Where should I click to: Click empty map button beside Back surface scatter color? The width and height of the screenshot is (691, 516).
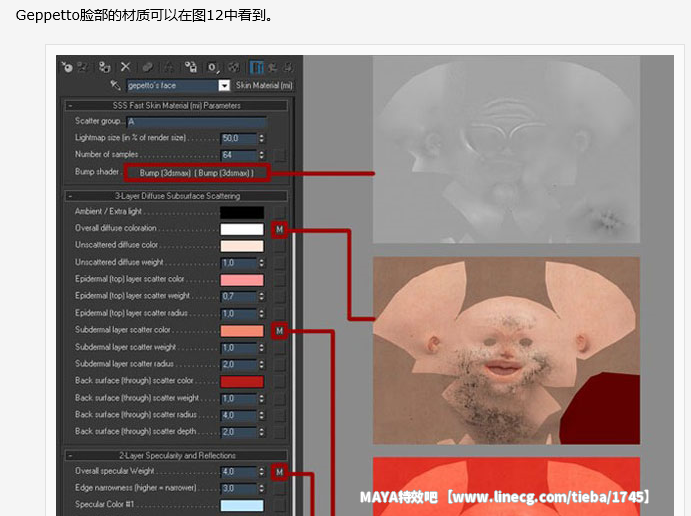[x=279, y=382]
